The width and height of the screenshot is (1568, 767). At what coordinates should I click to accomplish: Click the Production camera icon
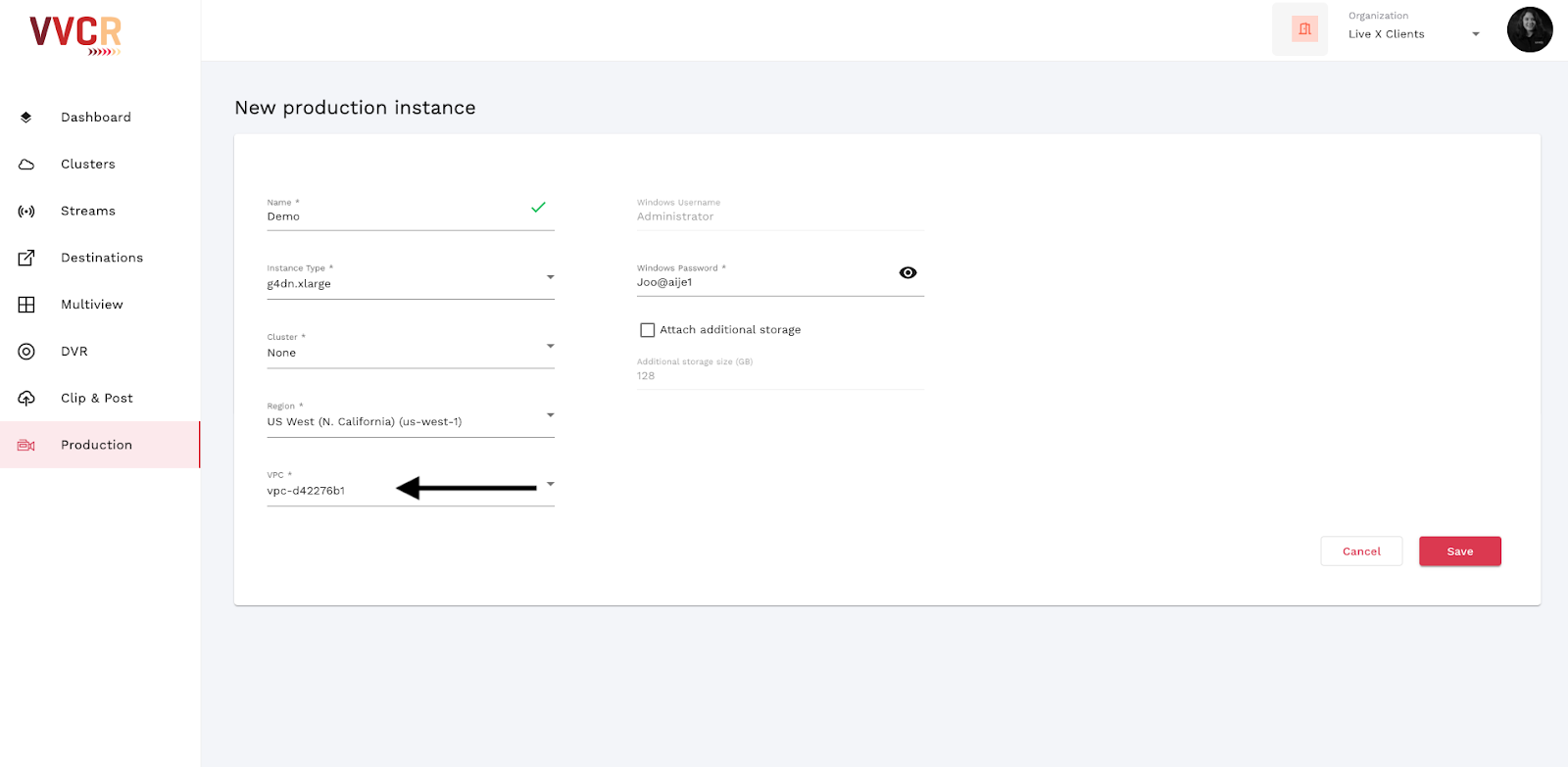coord(26,445)
